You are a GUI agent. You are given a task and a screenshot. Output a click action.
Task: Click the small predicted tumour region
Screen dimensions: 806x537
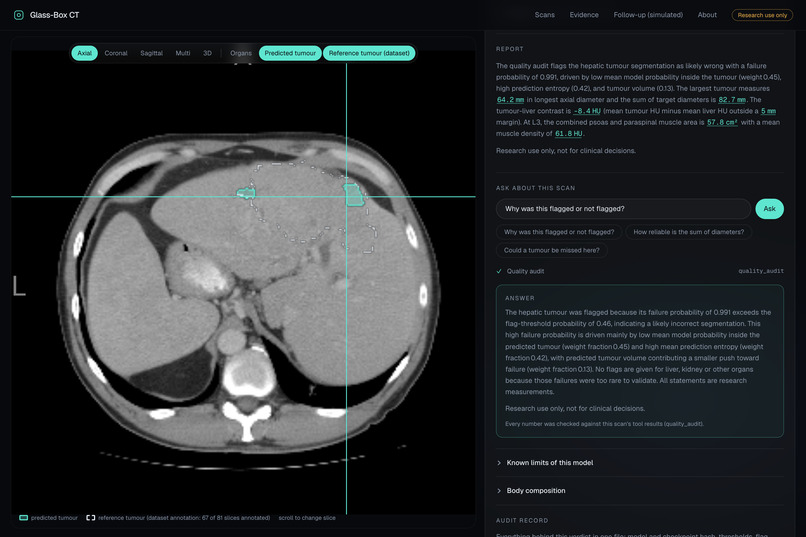(x=246, y=193)
